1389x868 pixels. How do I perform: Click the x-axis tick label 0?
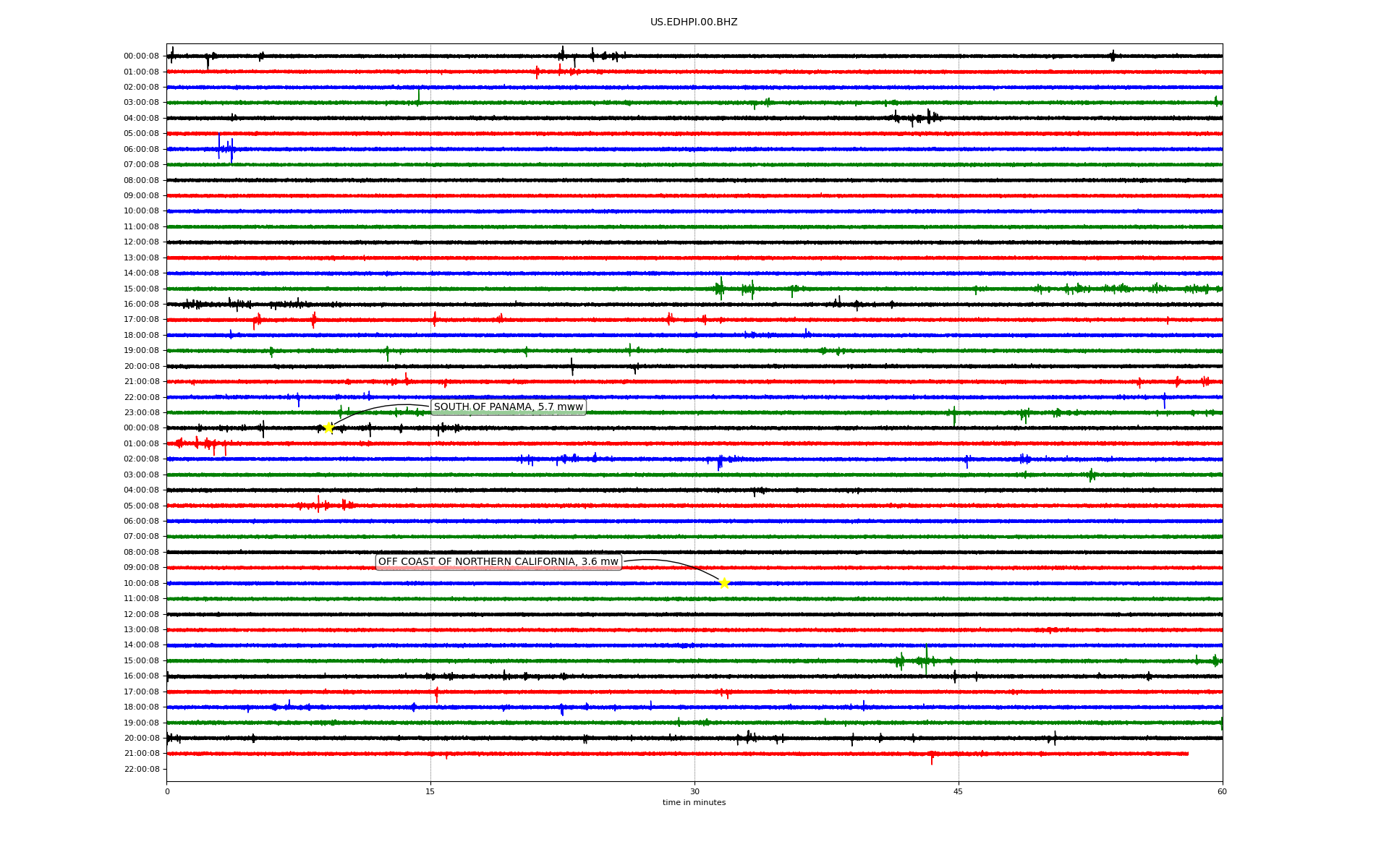pos(167,791)
